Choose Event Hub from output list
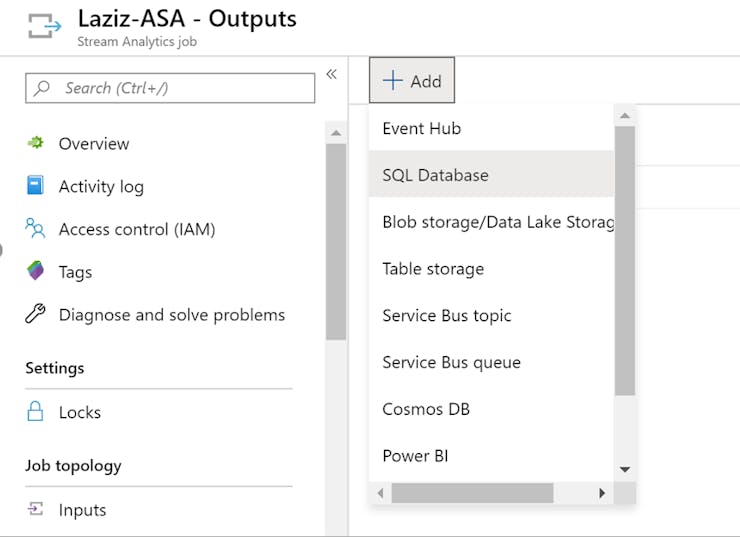The width and height of the screenshot is (740, 537). (421, 128)
